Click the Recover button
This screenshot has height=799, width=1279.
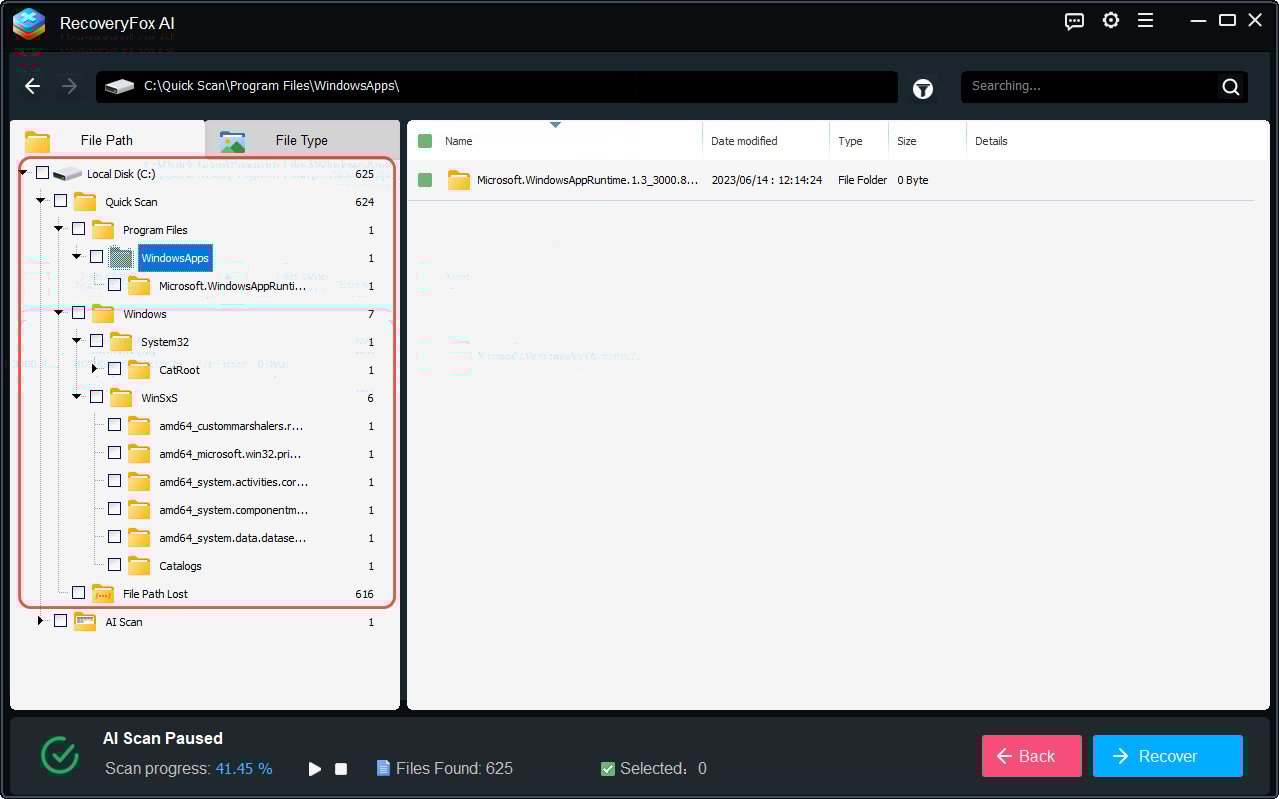[1168, 756]
